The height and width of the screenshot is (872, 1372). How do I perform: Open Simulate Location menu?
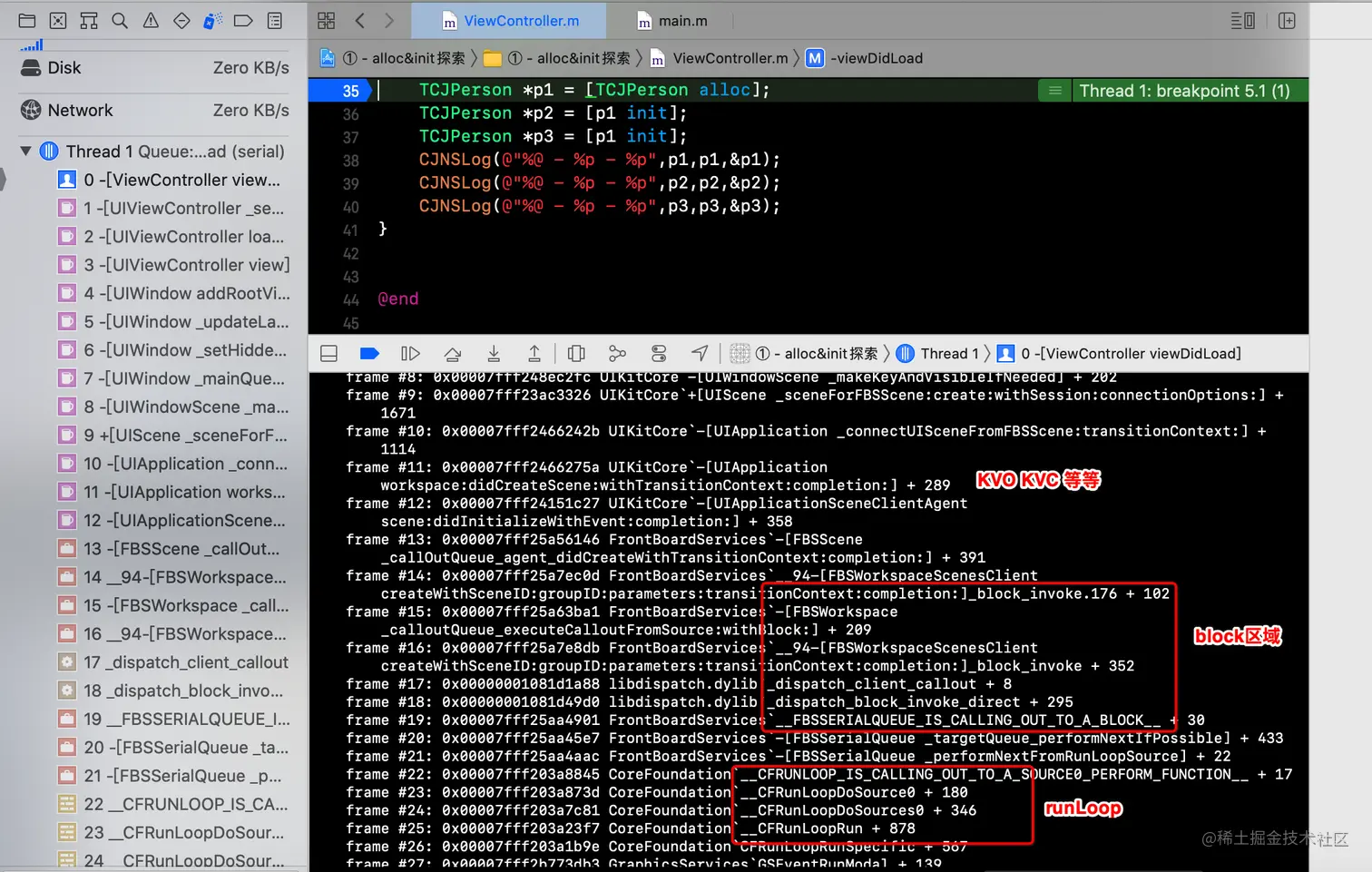700,354
